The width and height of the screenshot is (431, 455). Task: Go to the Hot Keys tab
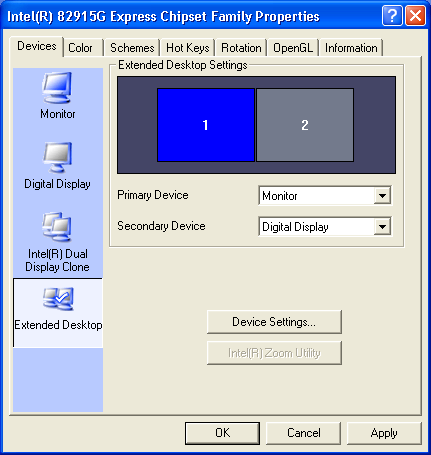coord(188,48)
